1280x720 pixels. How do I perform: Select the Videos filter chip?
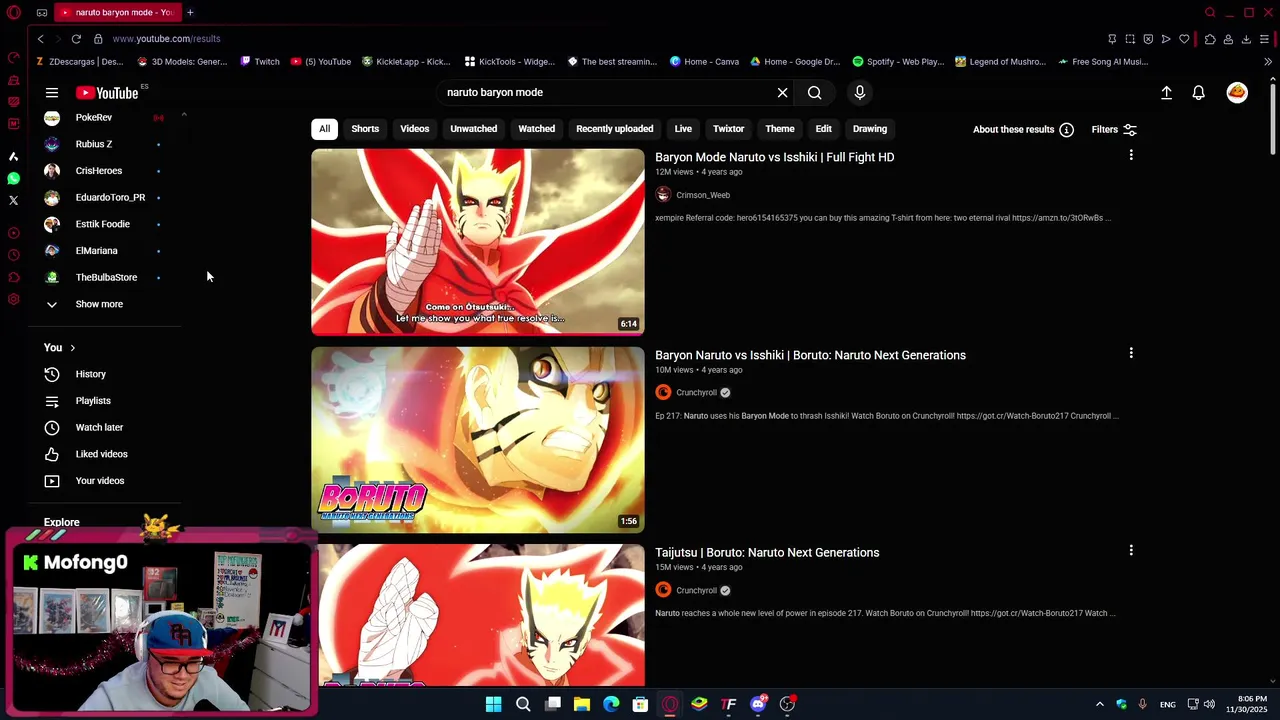[x=415, y=129]
